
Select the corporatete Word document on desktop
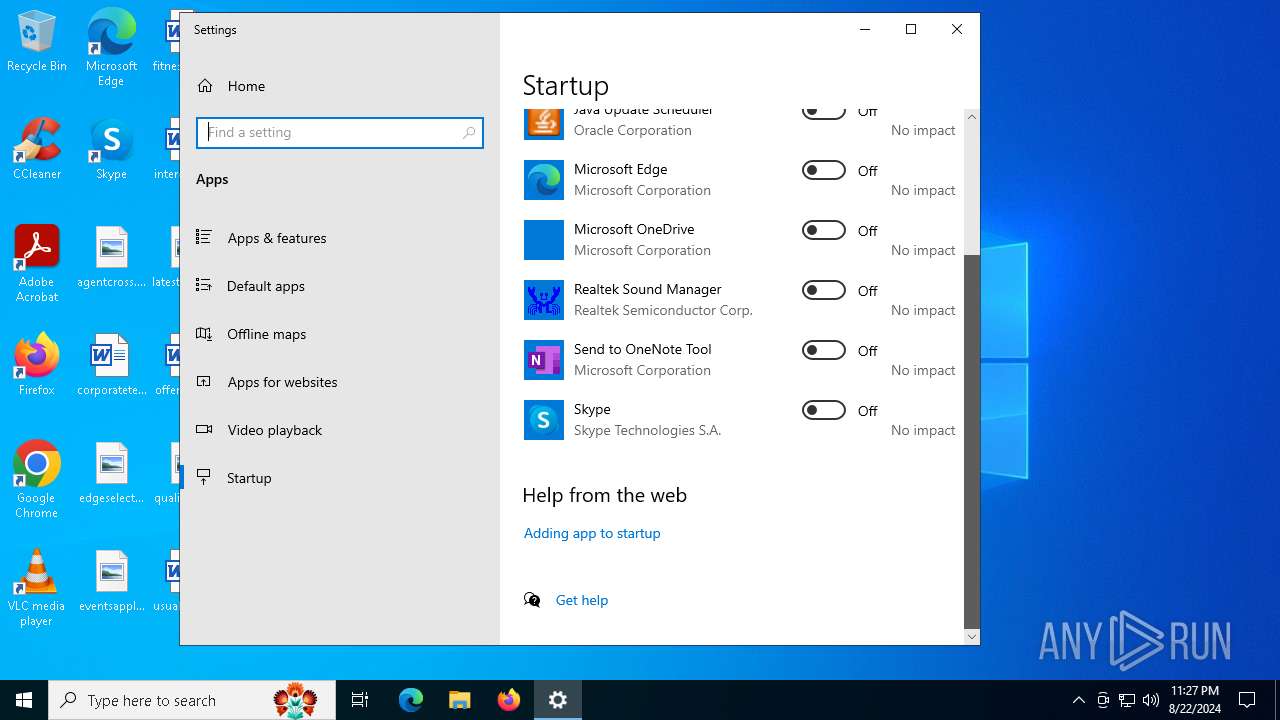(x=111, y=365)
